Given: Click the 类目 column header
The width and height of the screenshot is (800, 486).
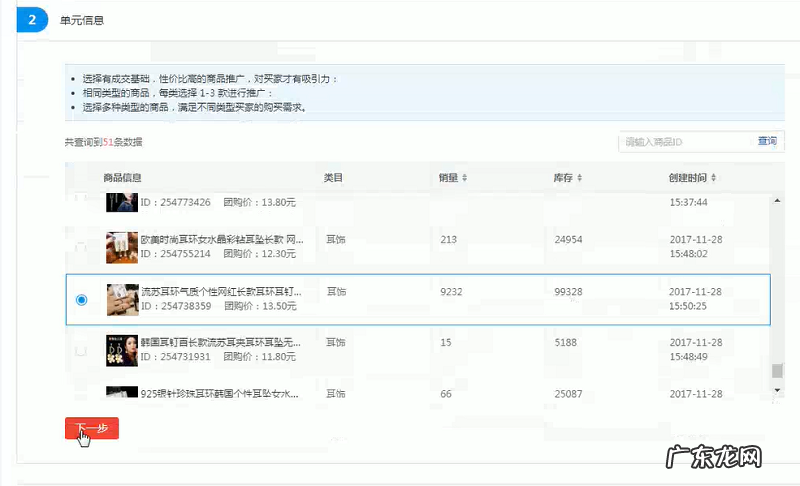Looking at the screenshot, I should click(x=333, y=178).
